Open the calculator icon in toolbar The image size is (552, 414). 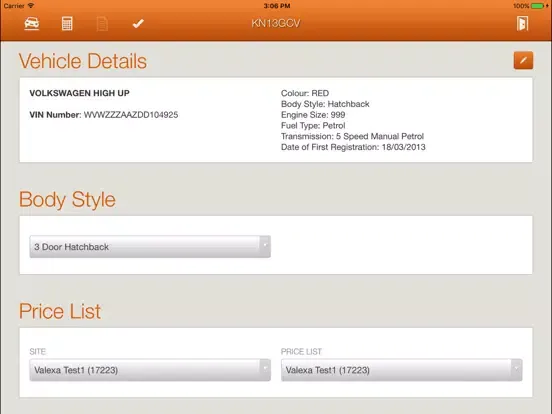[67, 24]
